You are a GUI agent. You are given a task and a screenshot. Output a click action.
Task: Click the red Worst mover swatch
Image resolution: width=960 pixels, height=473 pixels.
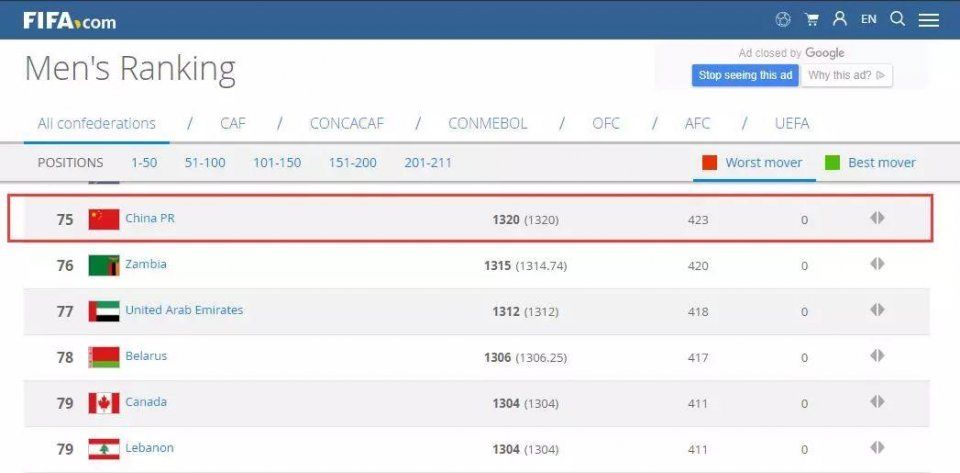pyautogui.click(x=710, y=163)
